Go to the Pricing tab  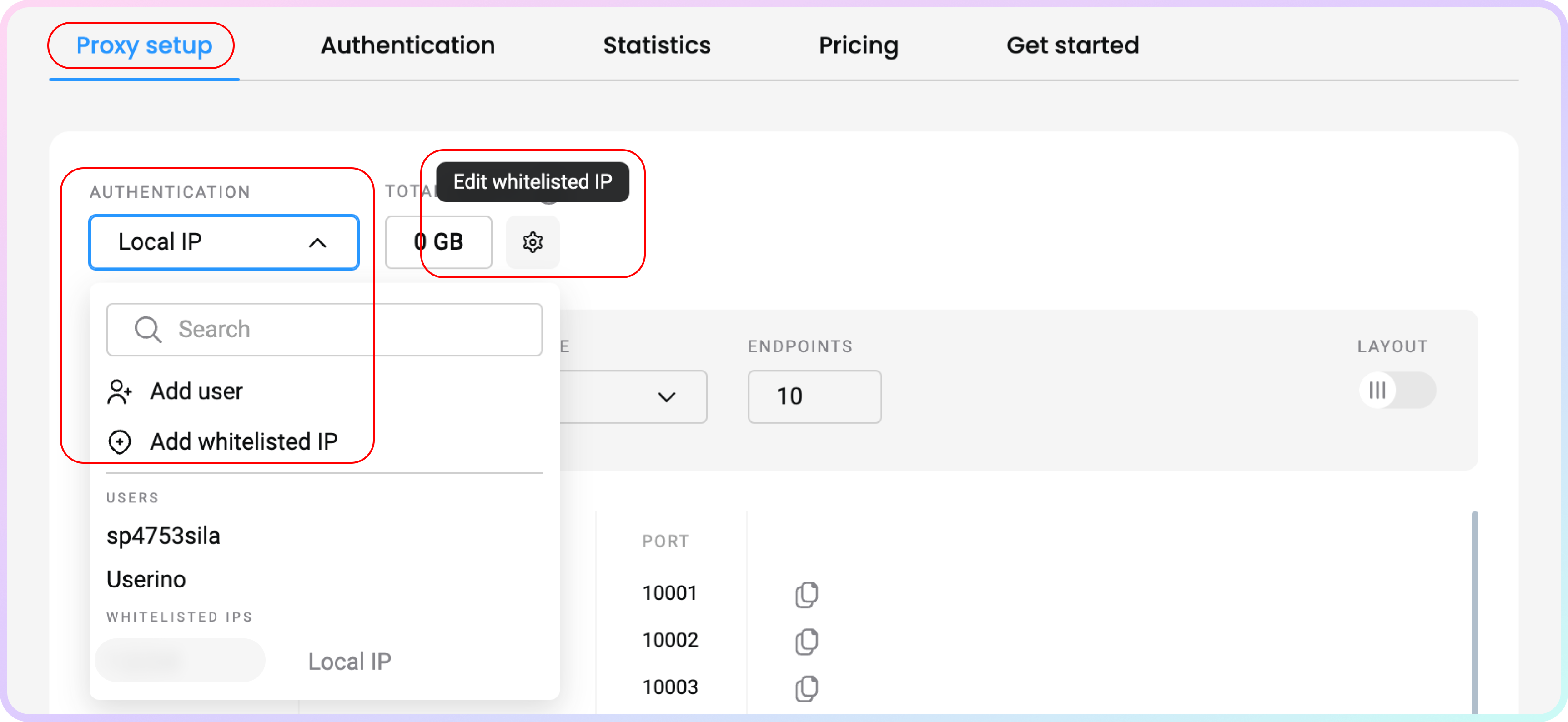click(x=858, y=45)
